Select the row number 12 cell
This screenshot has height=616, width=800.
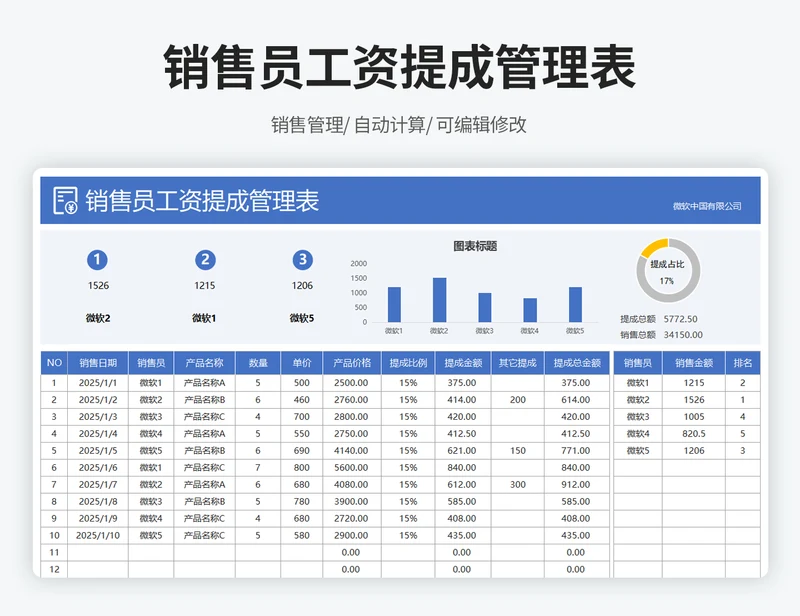coord(54,569)
